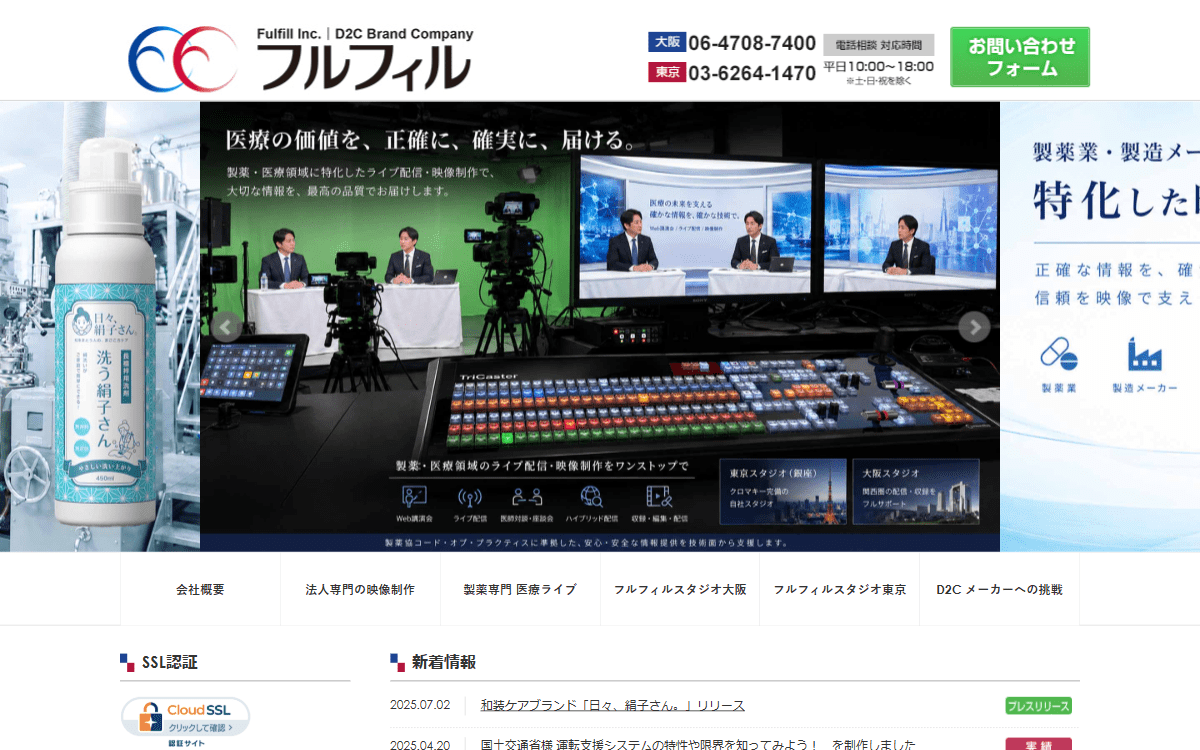Image resolution: width=1200 pixels, height=750 pixels.
Task: Click the SSL認証 heading
Action: coord(170,662)
